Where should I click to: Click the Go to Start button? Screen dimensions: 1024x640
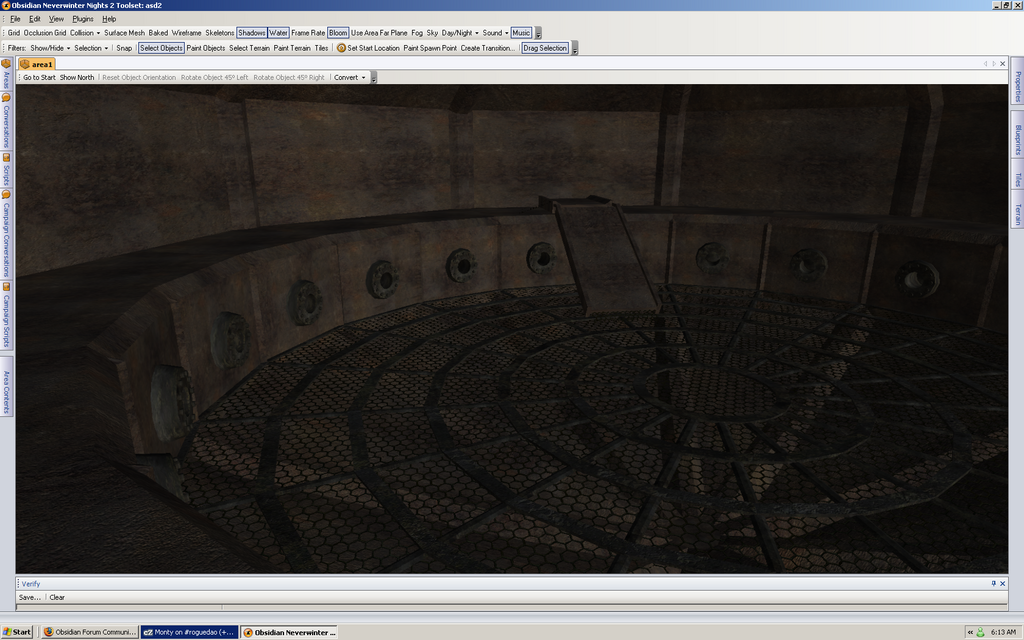39,77
